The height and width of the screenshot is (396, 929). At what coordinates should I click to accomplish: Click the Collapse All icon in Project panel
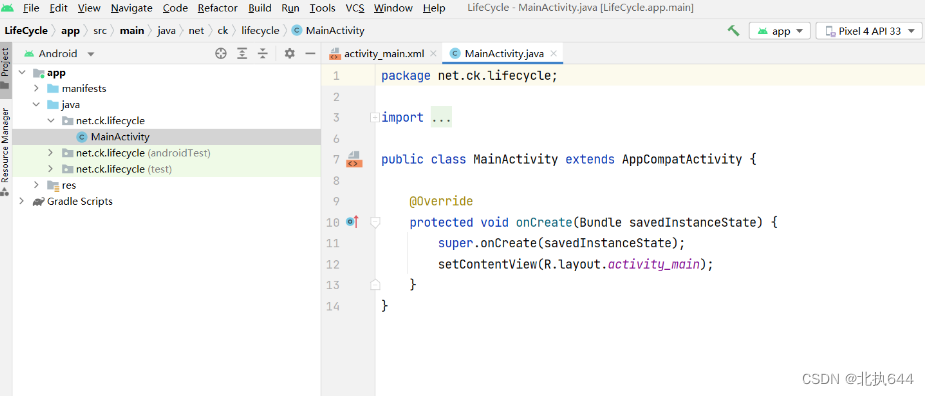(x=263, y=53)
